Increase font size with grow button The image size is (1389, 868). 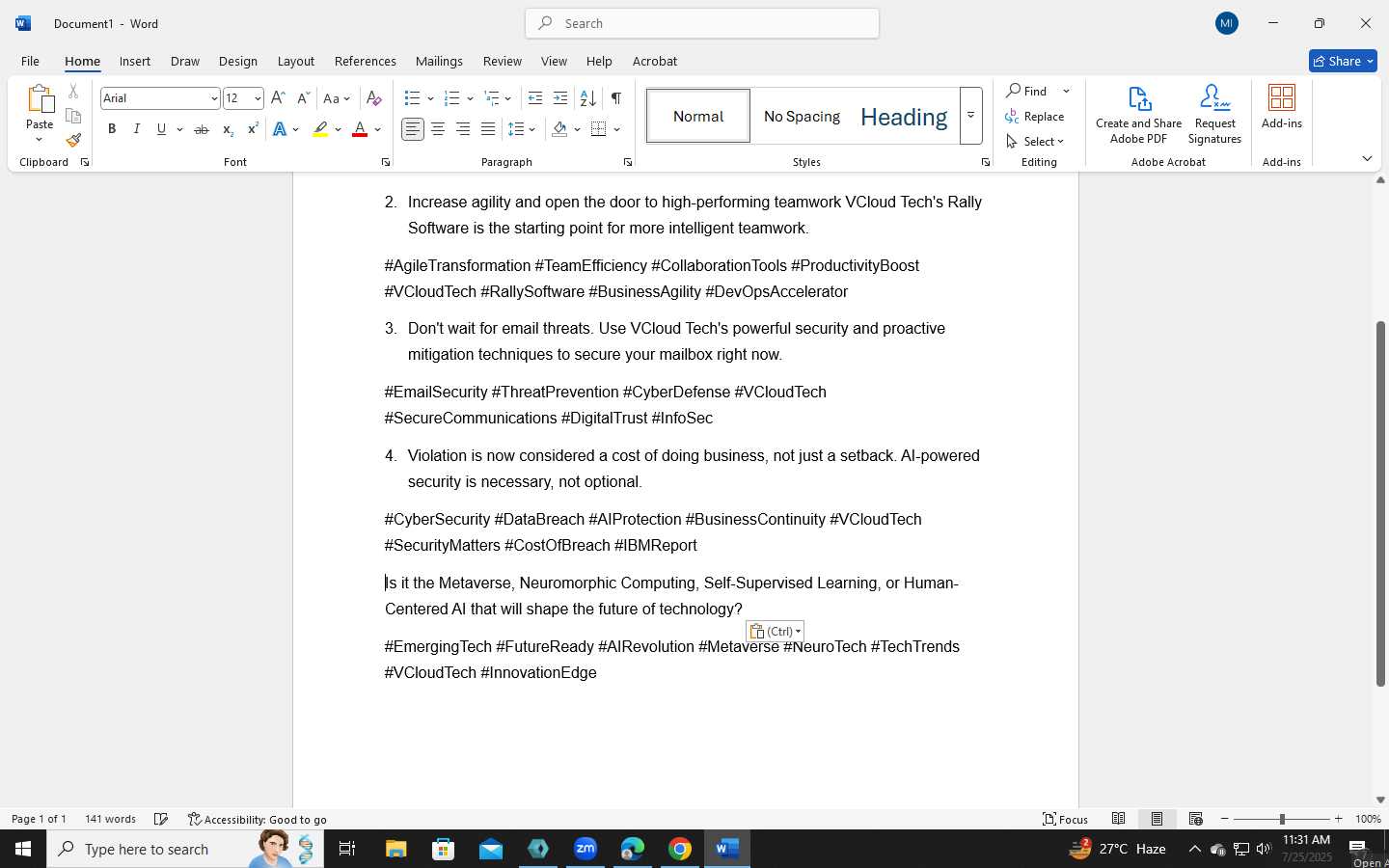278,98
